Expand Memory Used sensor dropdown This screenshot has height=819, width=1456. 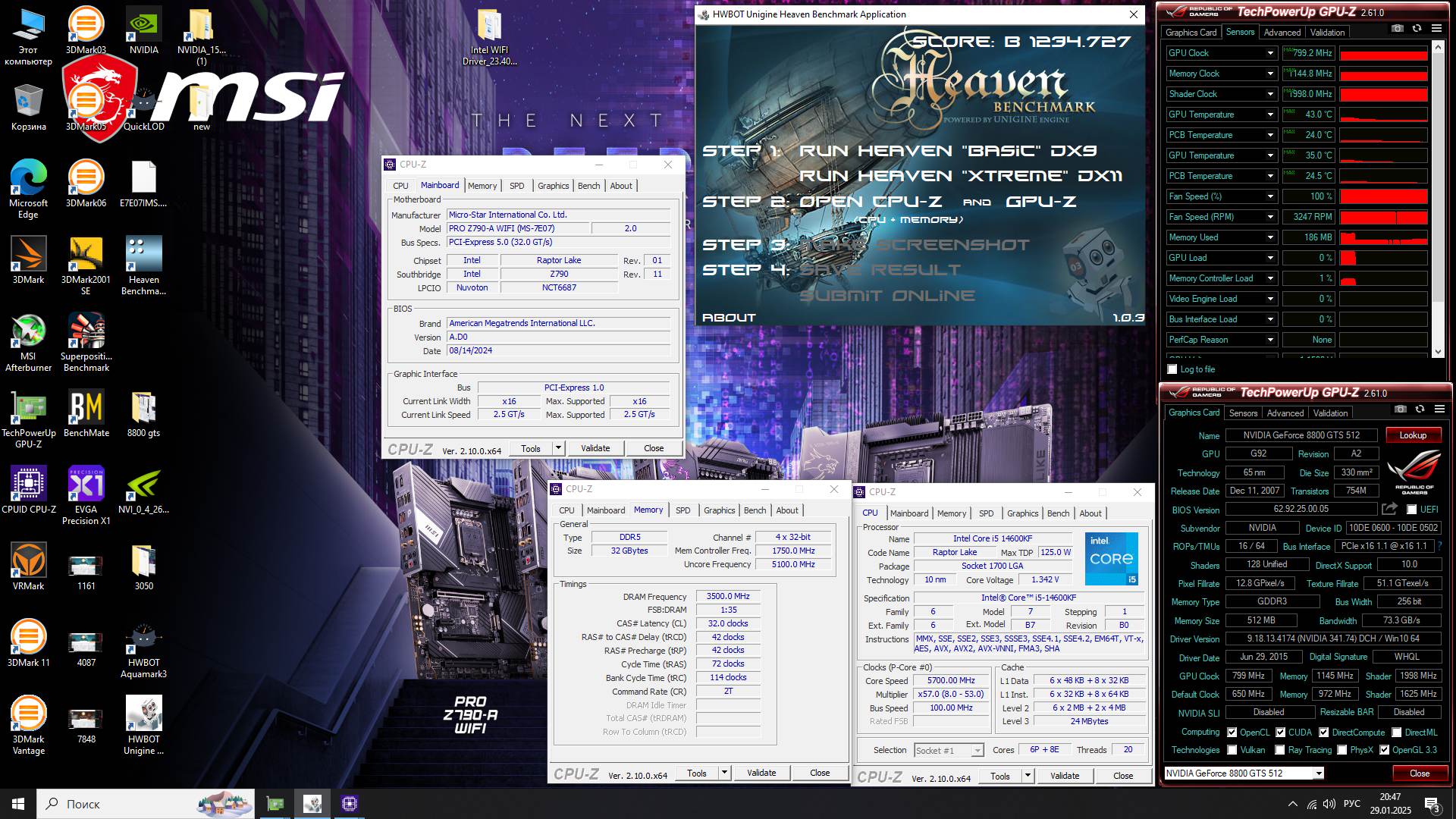(1270, 237)
